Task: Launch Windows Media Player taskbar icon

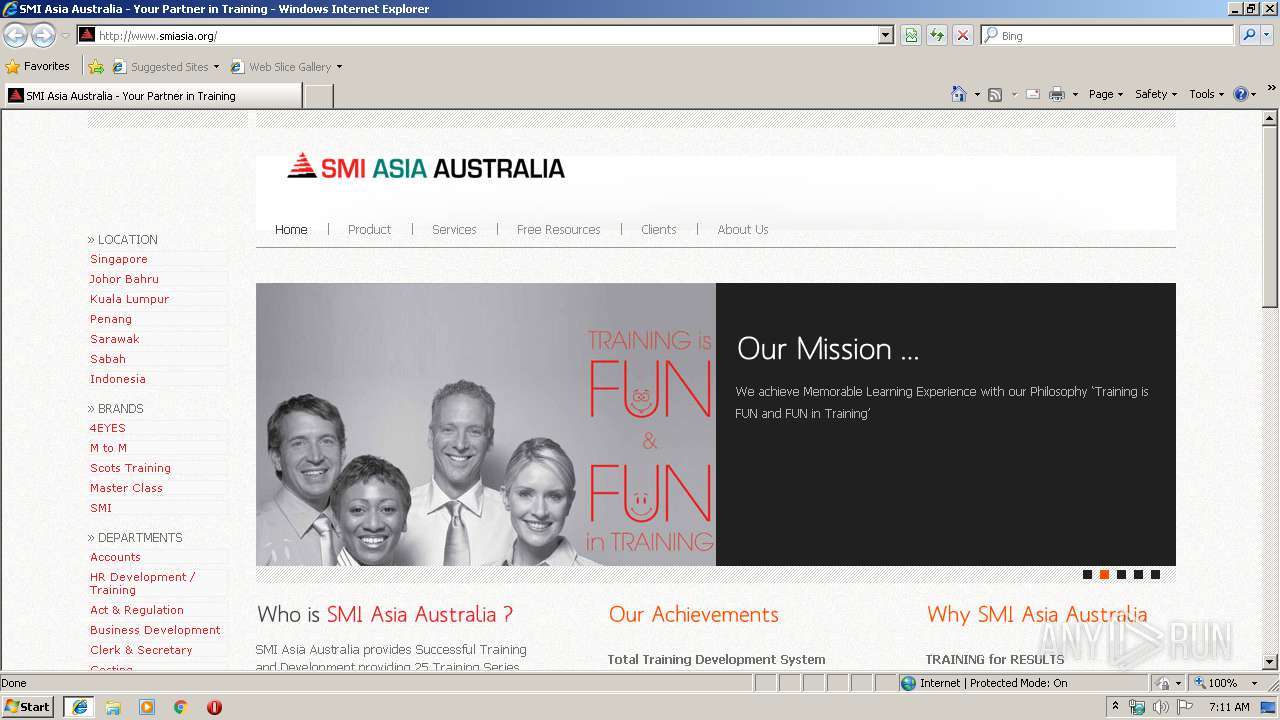Action: point(147,707)
